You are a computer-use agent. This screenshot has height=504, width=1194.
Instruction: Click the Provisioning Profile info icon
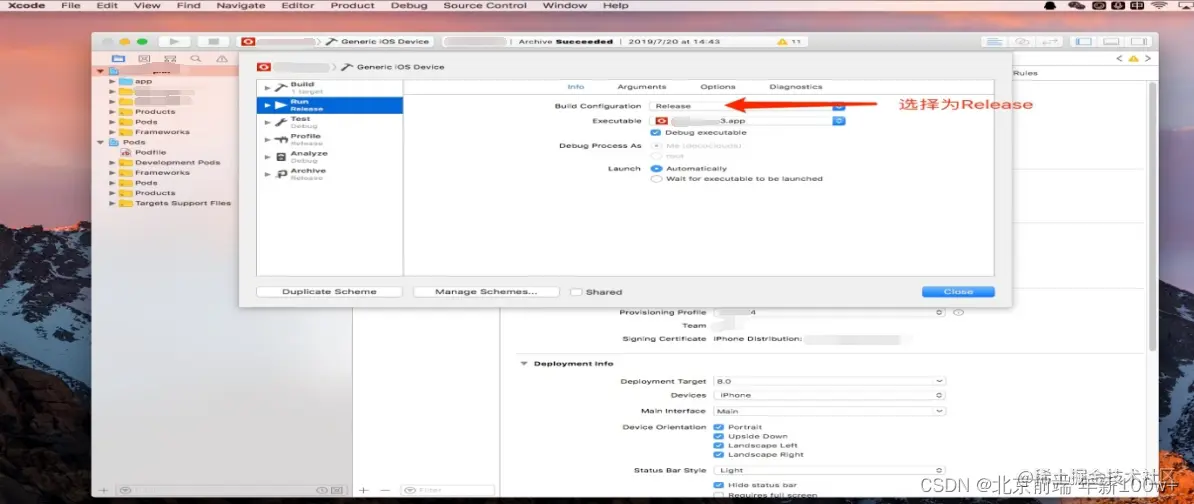click(959, 312)
